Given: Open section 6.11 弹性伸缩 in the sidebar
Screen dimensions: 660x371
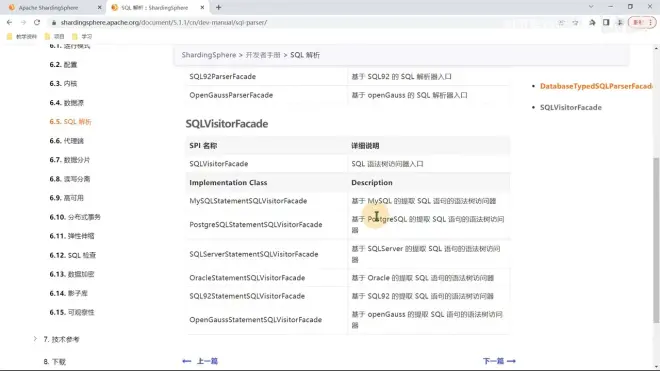Looking at the screenshot, I should point(72,236).
